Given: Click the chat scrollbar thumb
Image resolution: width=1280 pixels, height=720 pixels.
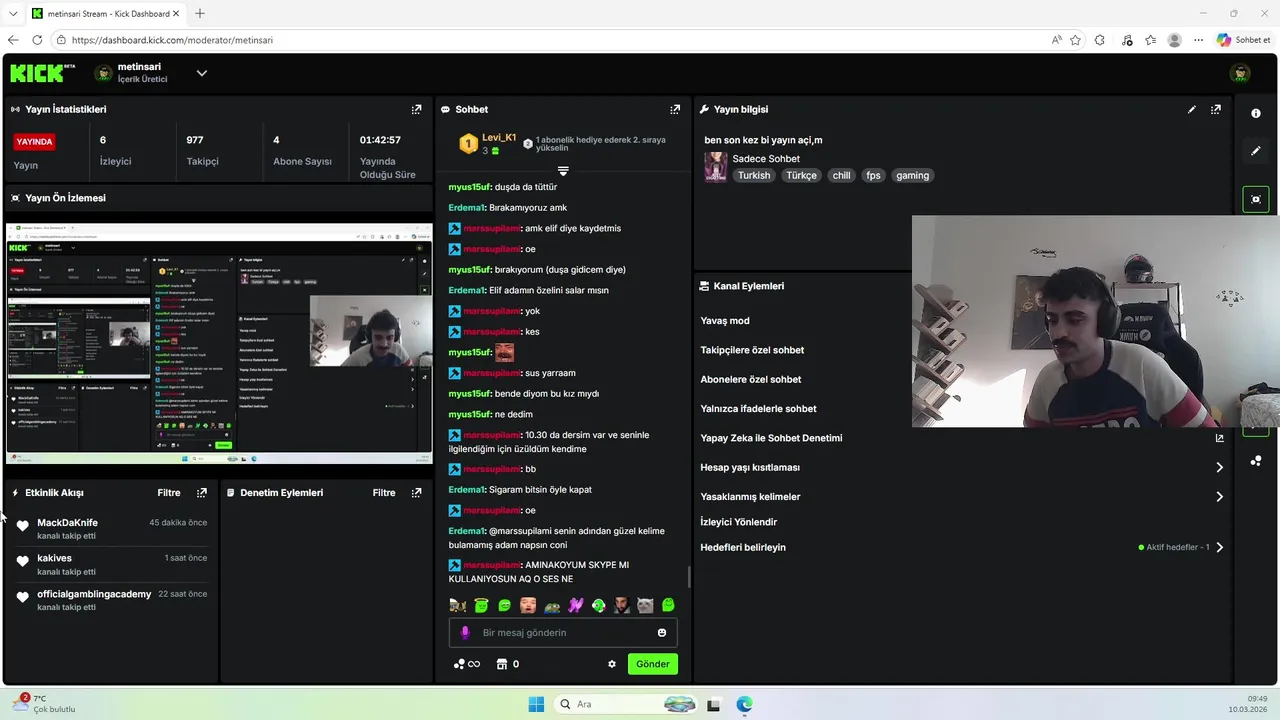Looking at the screenshot, I should point(688,577).
